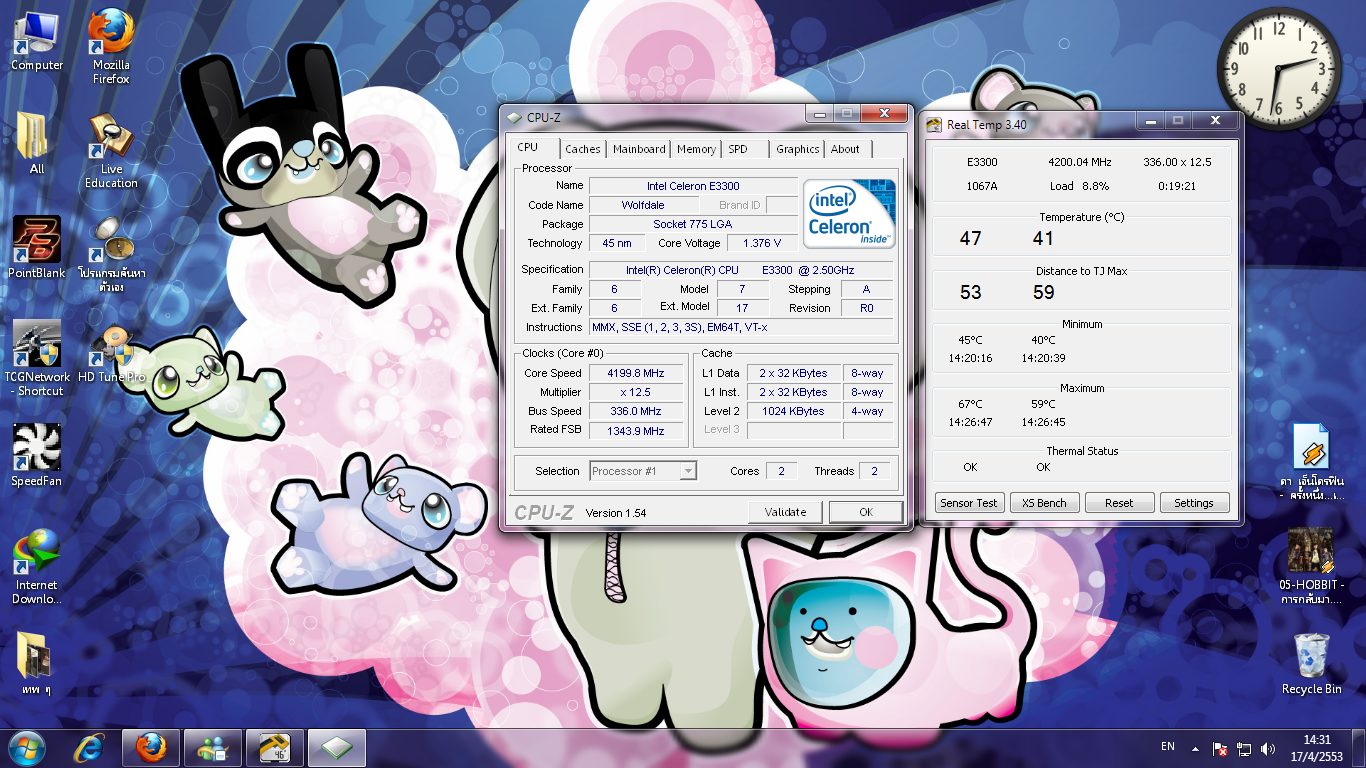Open the volume speaker tray icon
The image size is (1366, 768).
point(1268,749)
